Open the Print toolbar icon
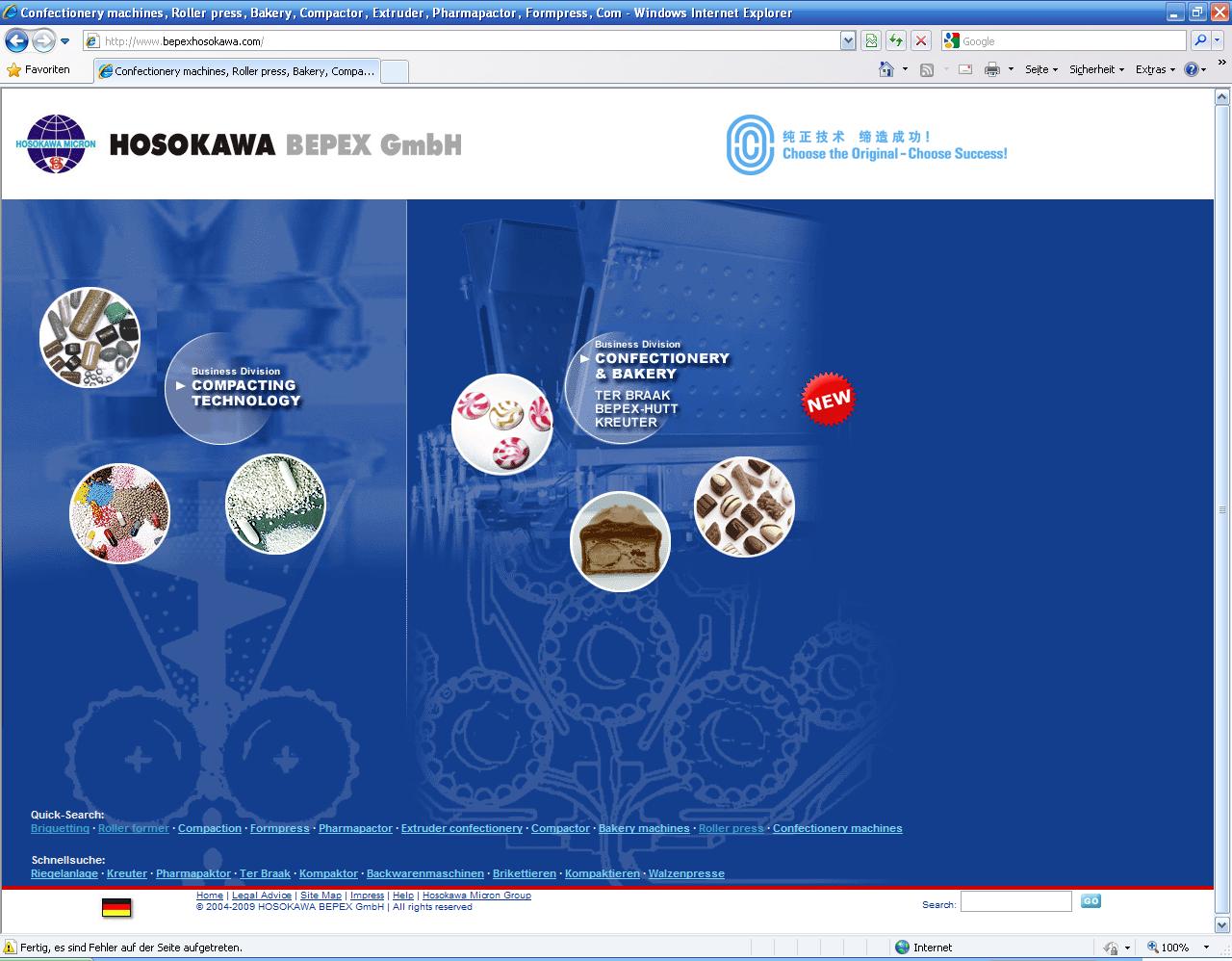This screenshot has width=1232, height=961. [992, 69]
